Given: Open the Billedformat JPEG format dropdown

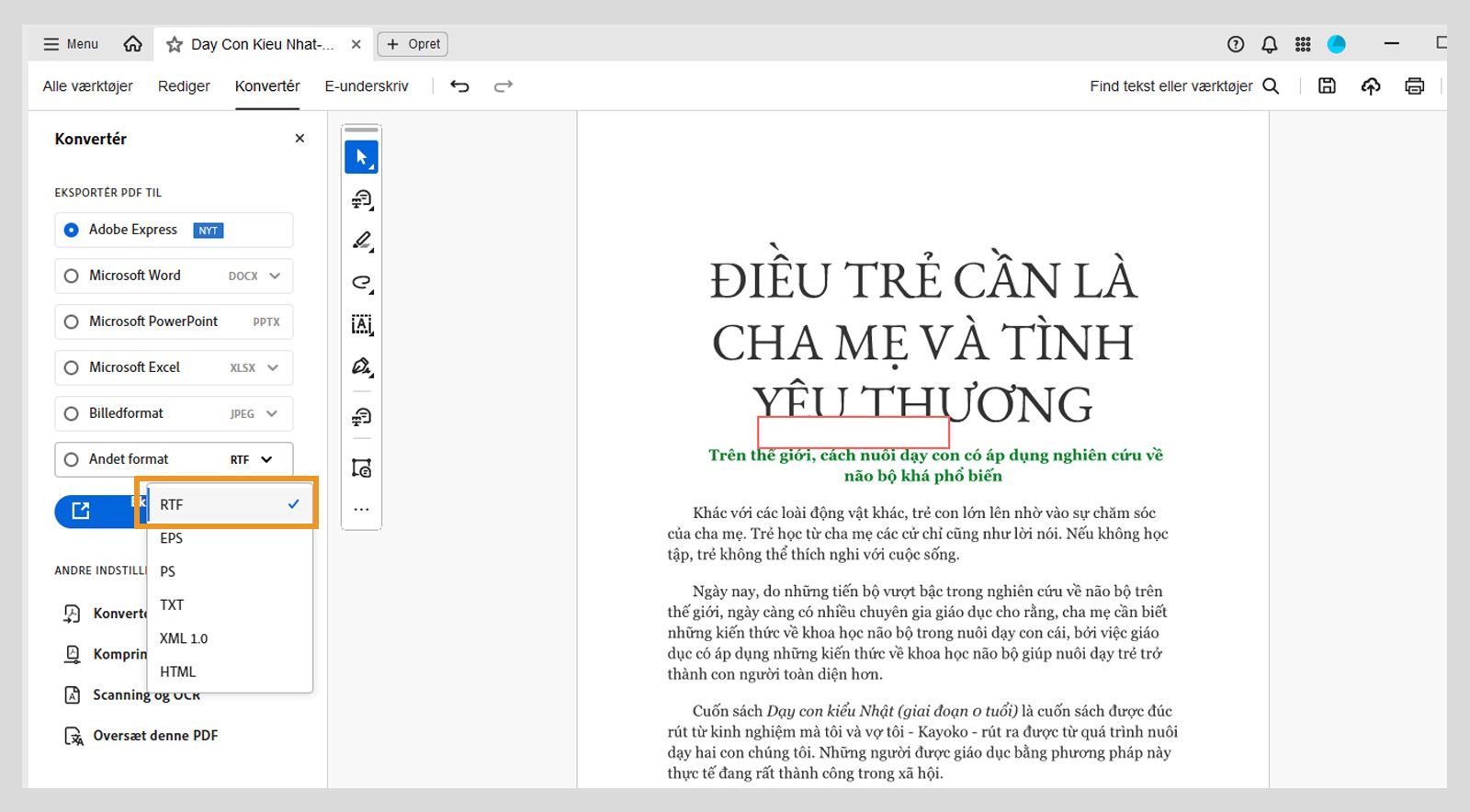Looking at the screenshot, I should coord(272,413).
